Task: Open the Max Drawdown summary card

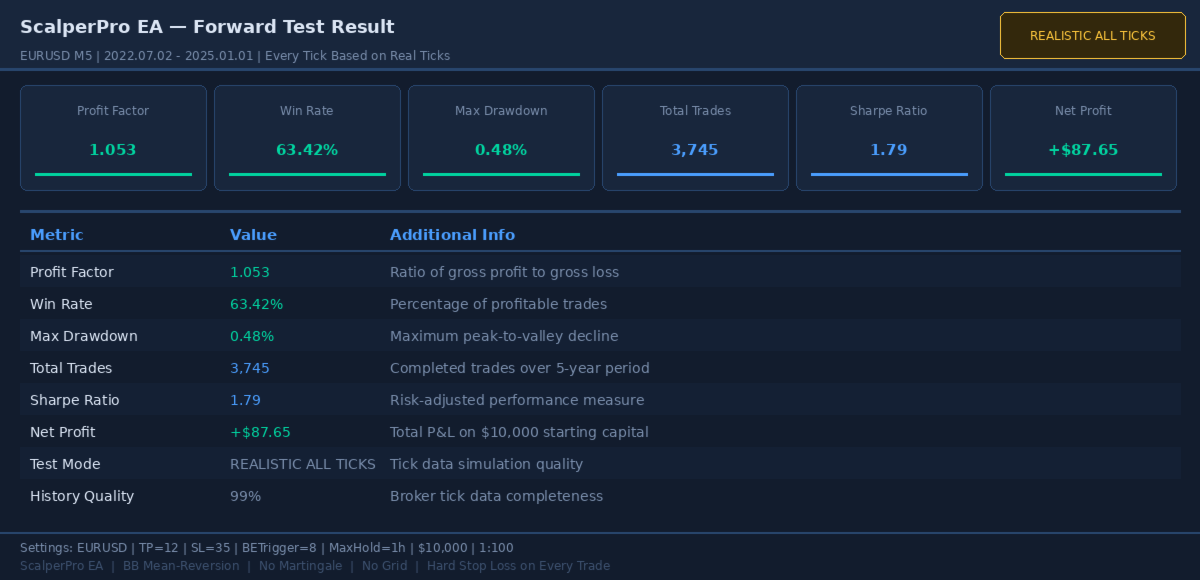Action: click(x=501, y=138)
